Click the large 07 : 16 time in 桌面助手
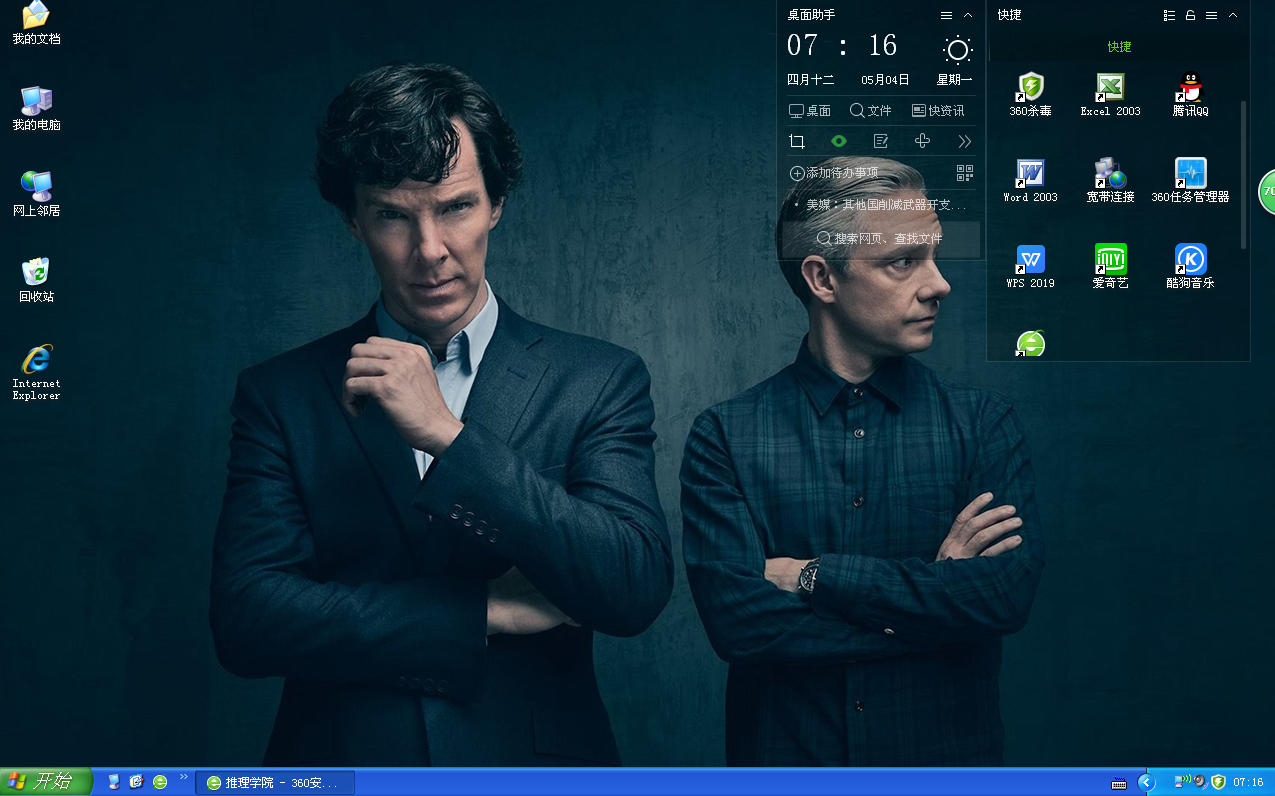The width and height of the screenshot is (1275, 796). click(x=842, y=46)
